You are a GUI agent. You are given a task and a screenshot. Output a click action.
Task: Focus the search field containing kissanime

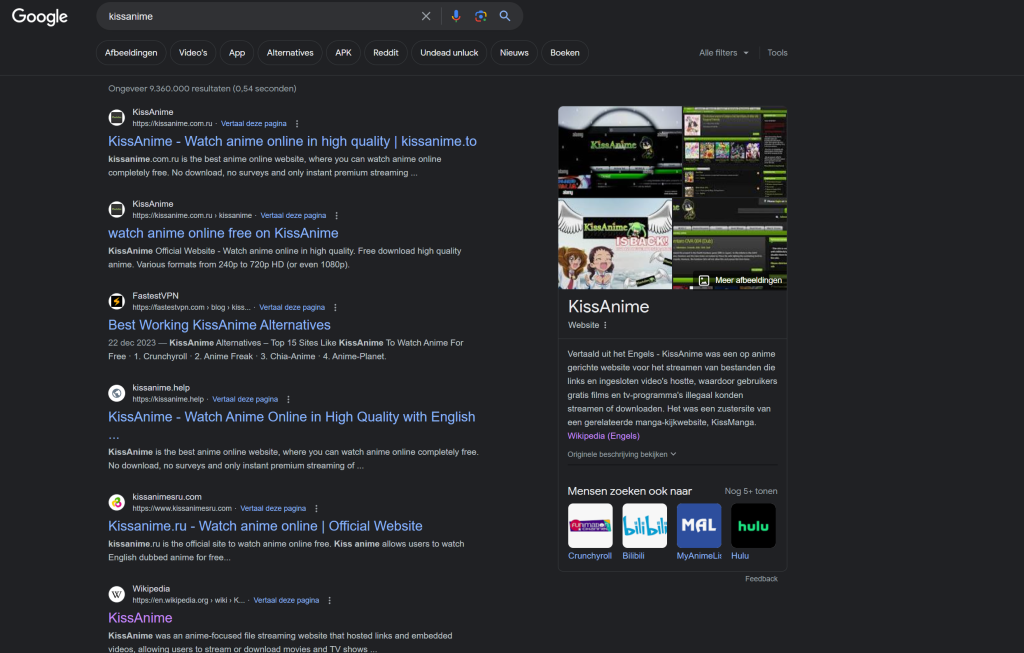261,16
